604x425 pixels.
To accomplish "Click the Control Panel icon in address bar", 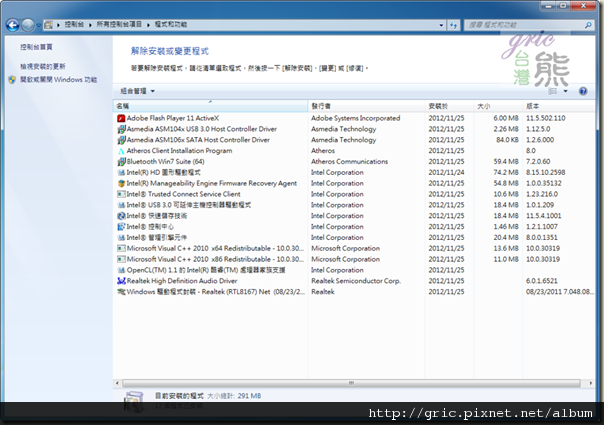I will 49,25.
